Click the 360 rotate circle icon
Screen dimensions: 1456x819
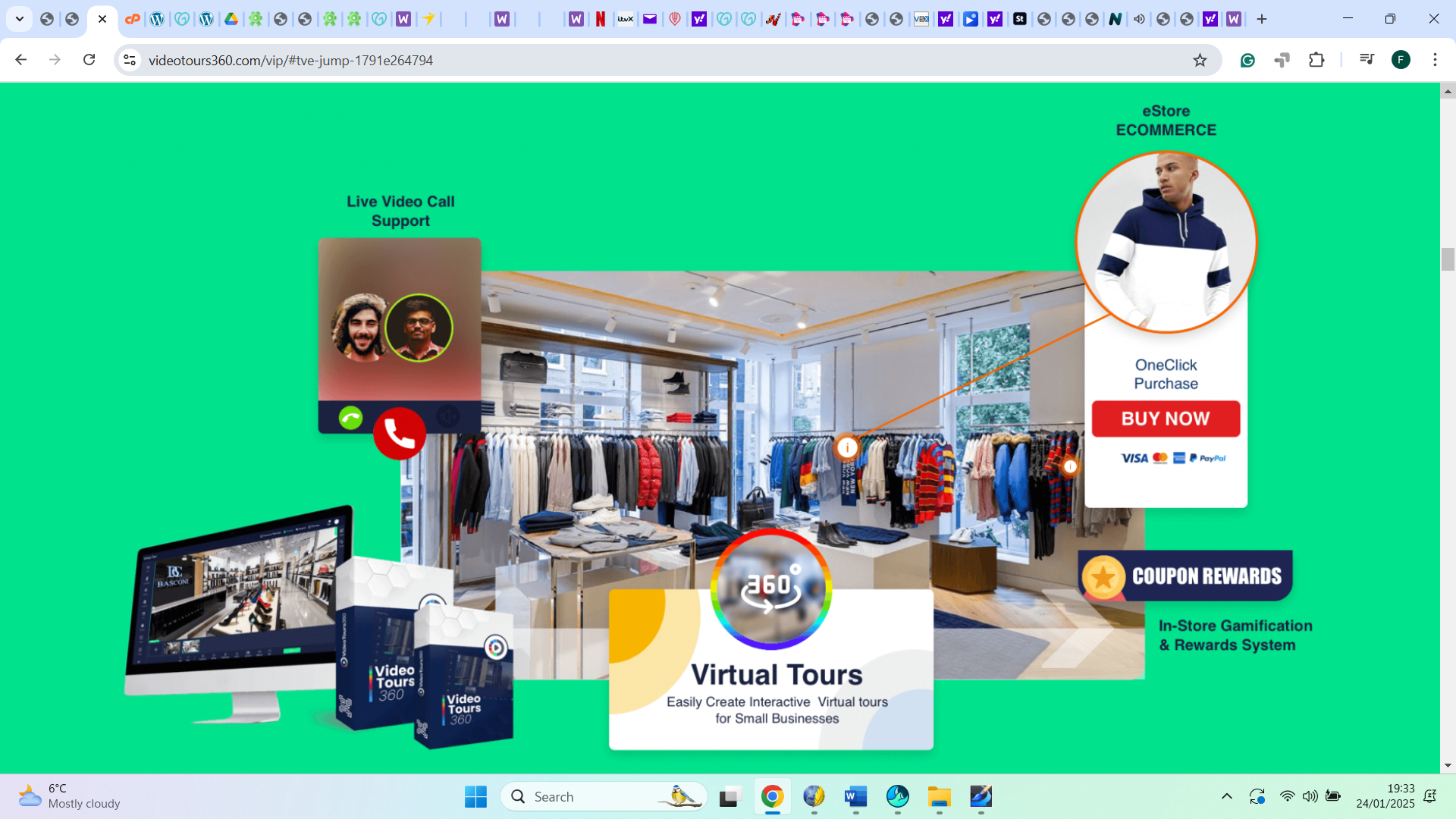(771, 588)
